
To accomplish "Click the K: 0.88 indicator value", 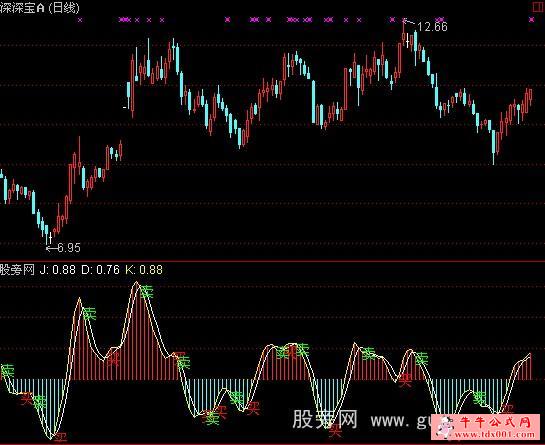I will point(144,270).
